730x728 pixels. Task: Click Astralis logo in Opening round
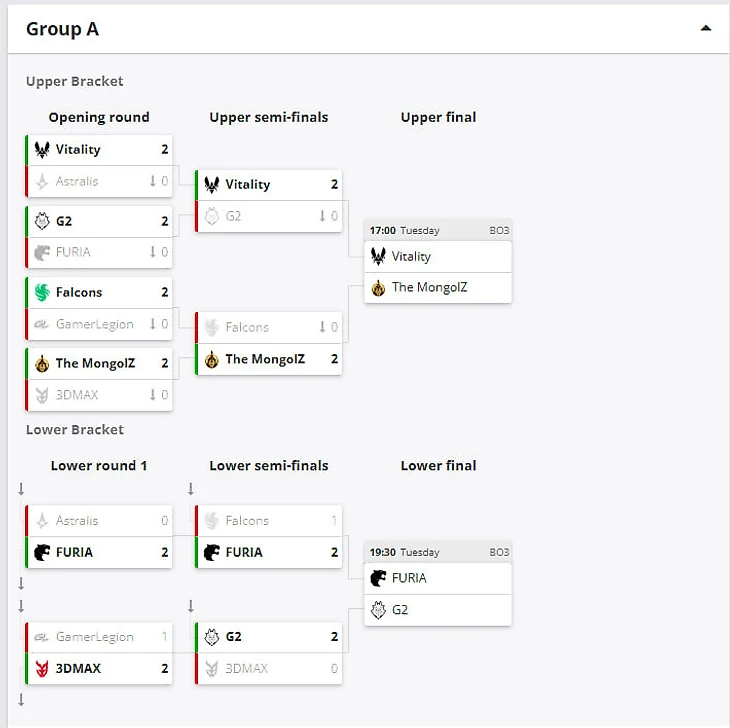[x=42, y=182]
